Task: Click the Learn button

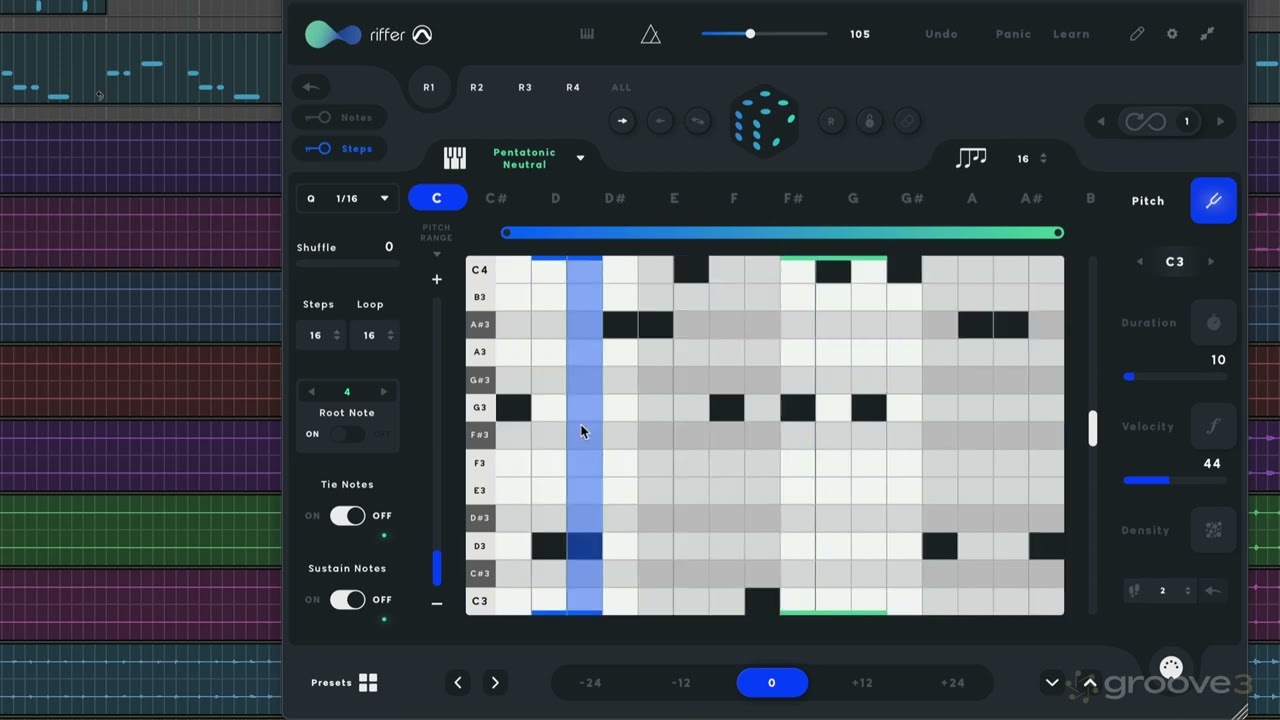Action: click(x=1071, y=34)
